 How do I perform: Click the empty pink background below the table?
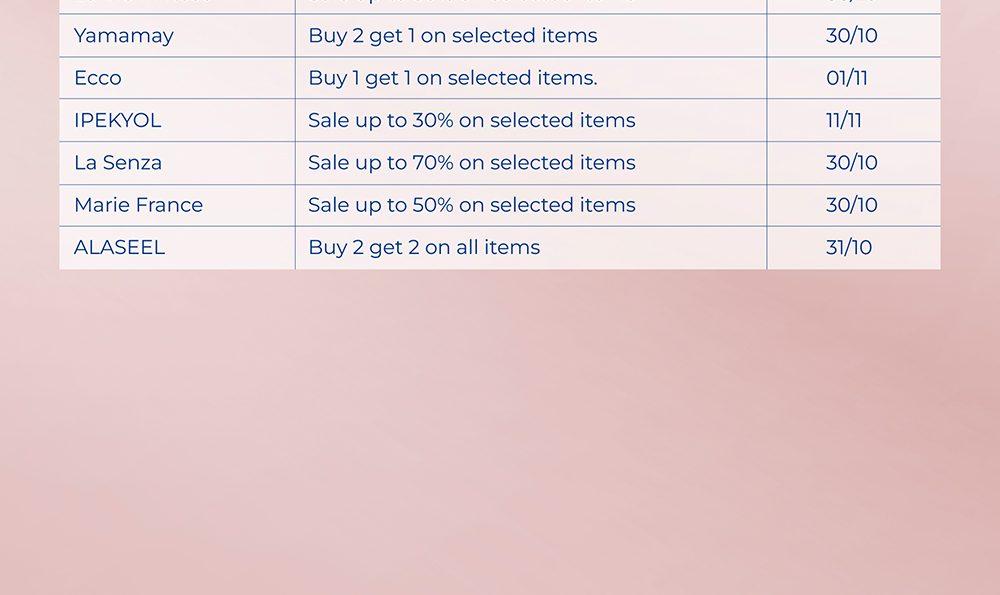click(x=500, y=430)
